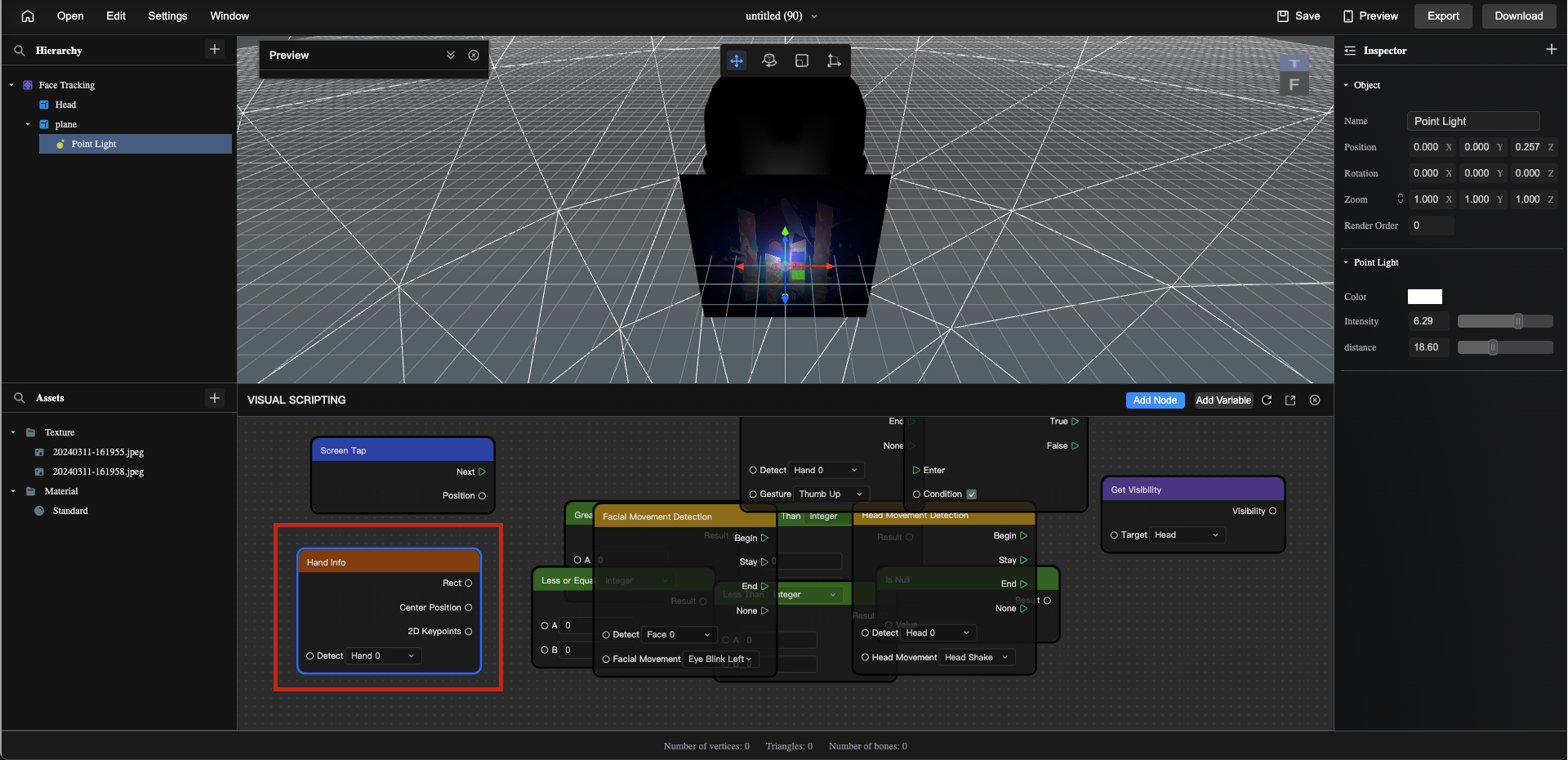Image resolution: width=1568 pixels, height=760 pixels.
Task: Add a new asset in Assets panel
Action: coord(215,398)
